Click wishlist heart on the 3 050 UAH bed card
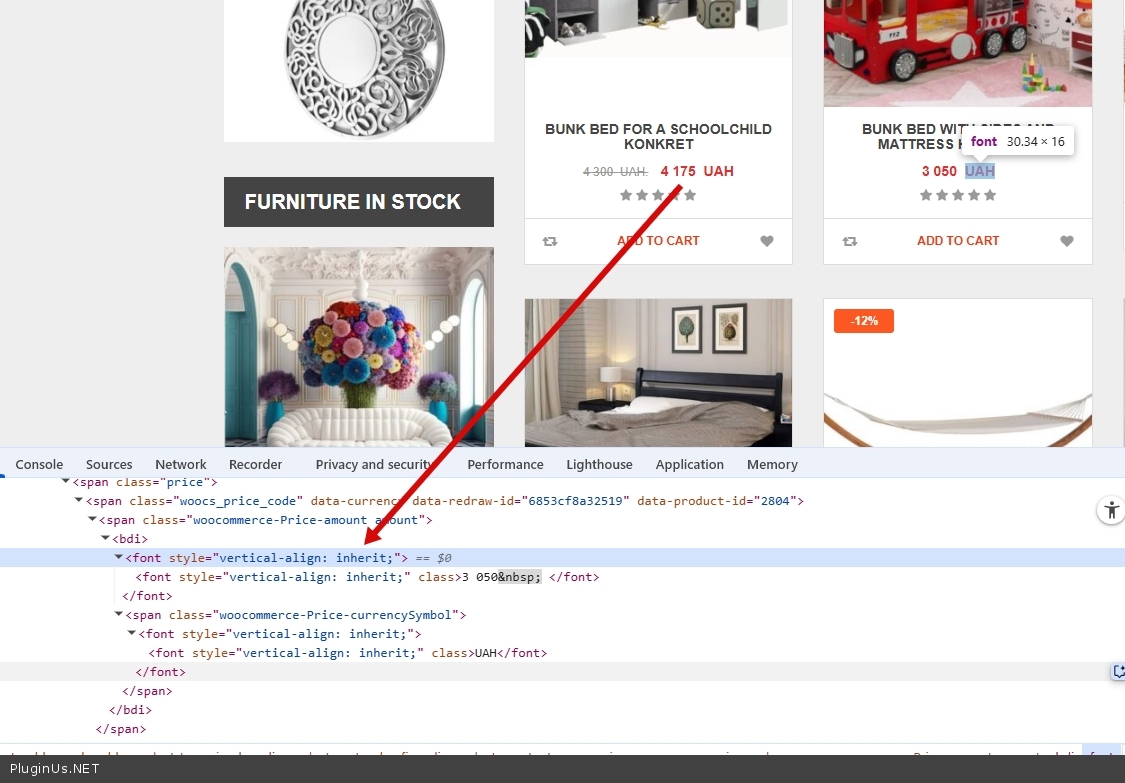The height and width of the screenshot is (783, 1125). 1067,241
